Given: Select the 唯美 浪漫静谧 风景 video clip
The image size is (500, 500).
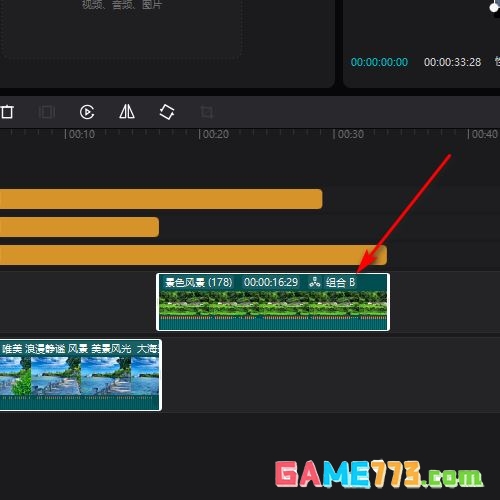Looking at the screenshot, I should click(x=80, y=375).
